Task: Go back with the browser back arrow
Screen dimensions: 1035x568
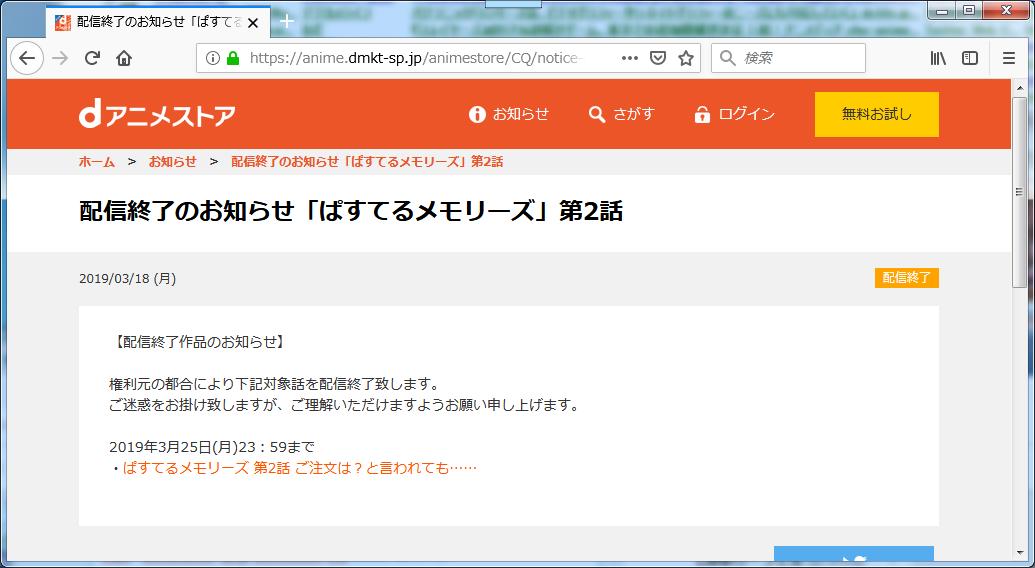Action: pos(27,58)
